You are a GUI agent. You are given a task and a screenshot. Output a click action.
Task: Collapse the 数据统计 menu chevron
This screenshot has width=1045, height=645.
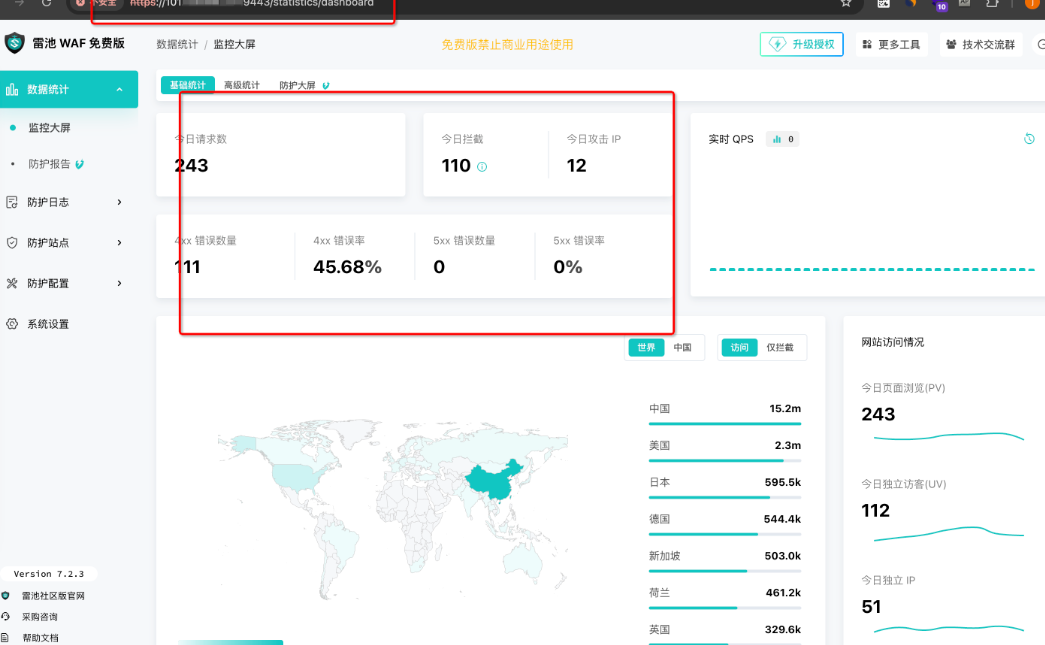click(119, 89)
